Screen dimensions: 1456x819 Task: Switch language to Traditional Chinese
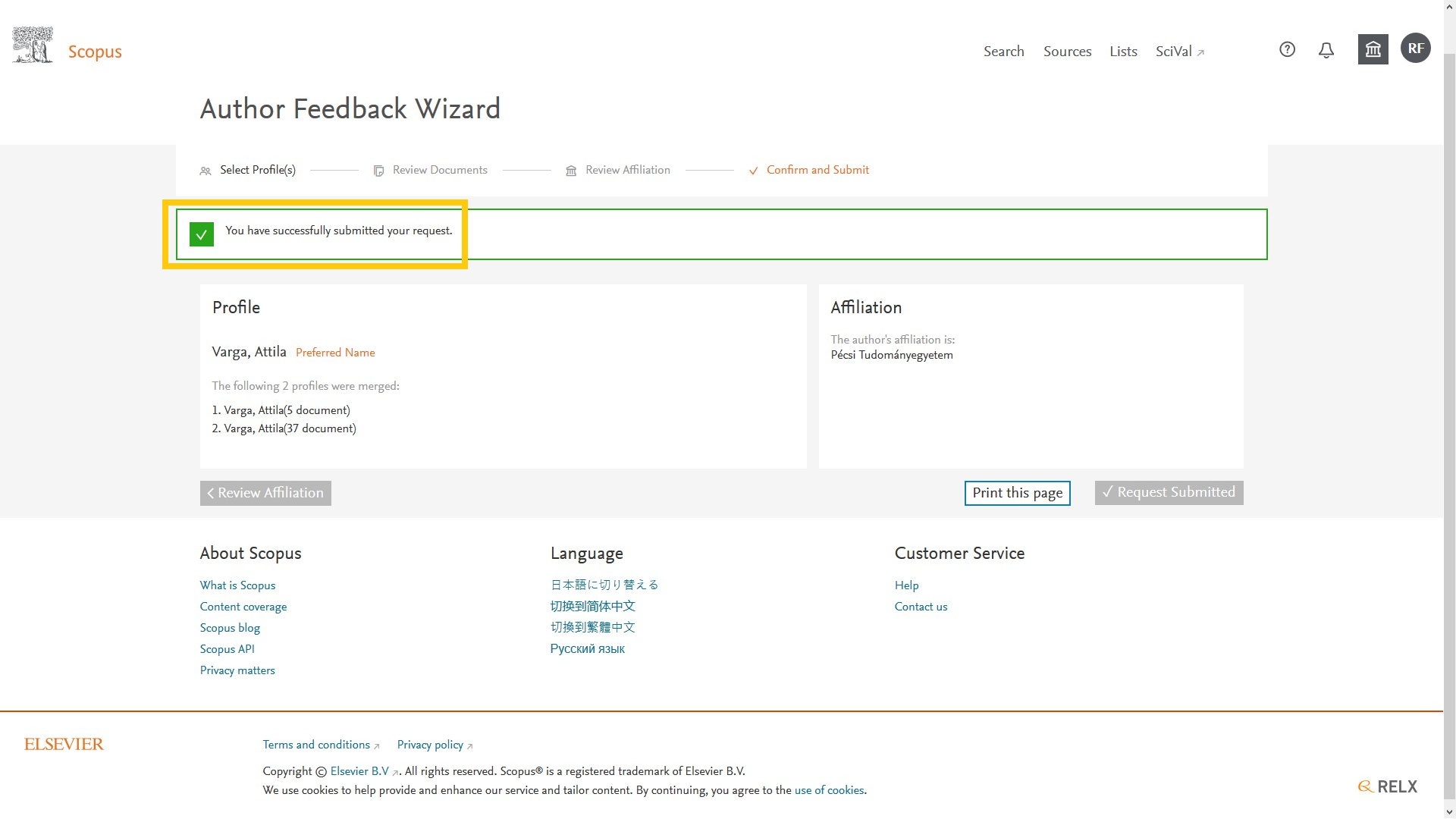tap(593, 627)
